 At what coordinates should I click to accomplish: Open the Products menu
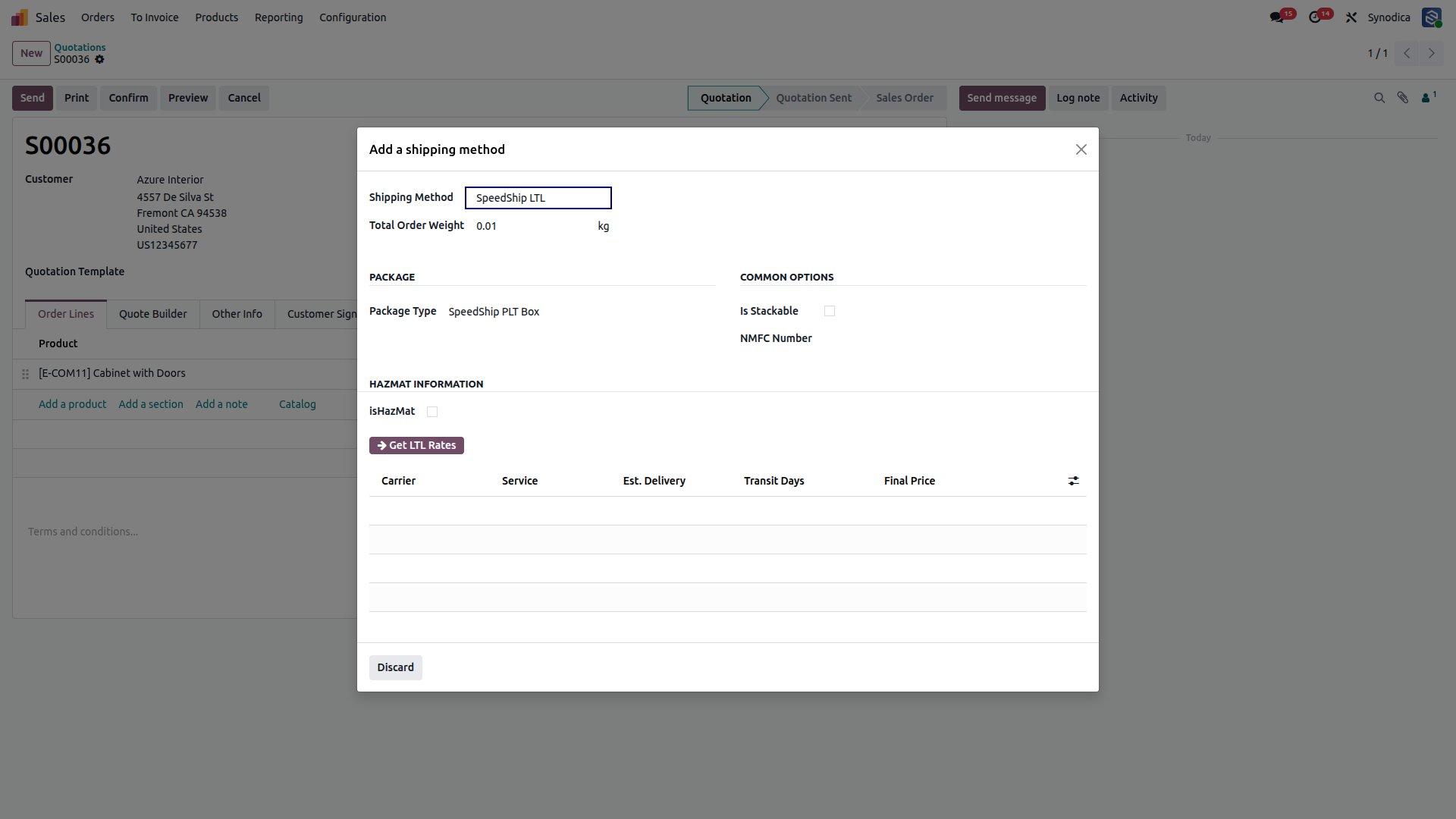click(217, 17)
